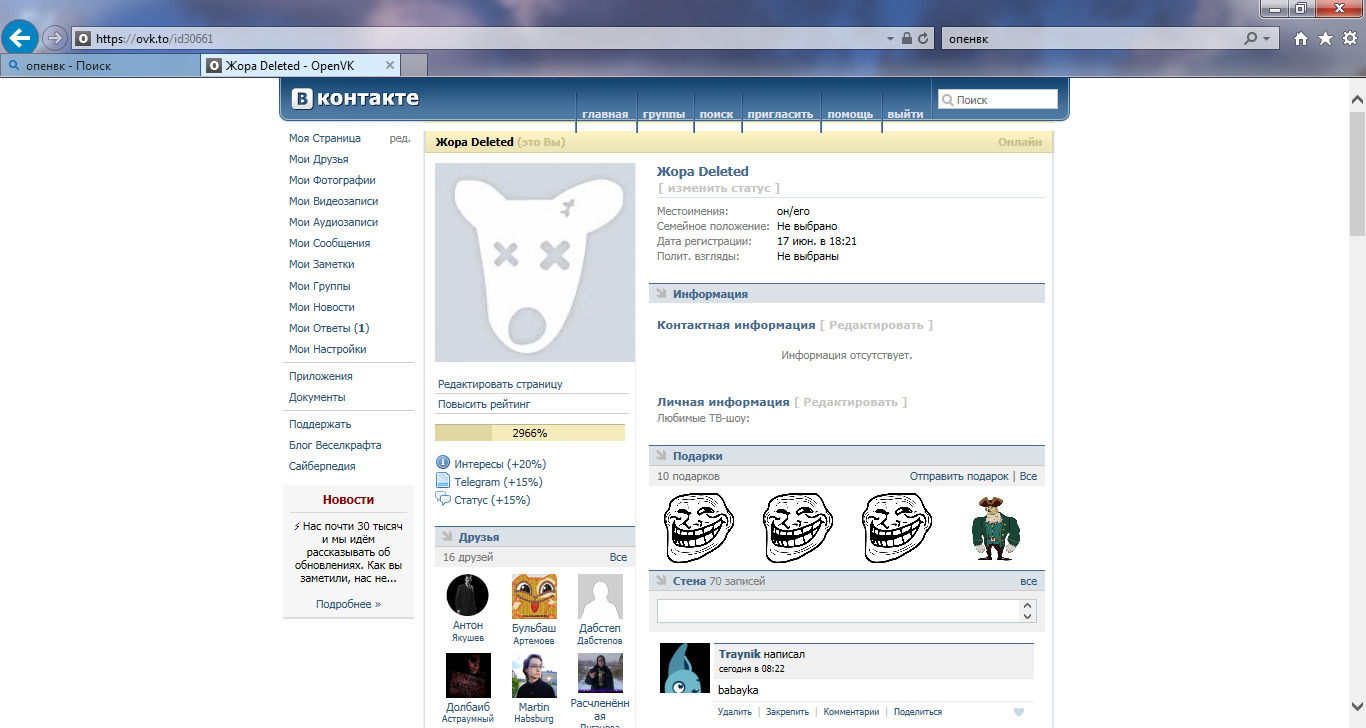Close the Жора Deleted browser tab

(390, 66)
